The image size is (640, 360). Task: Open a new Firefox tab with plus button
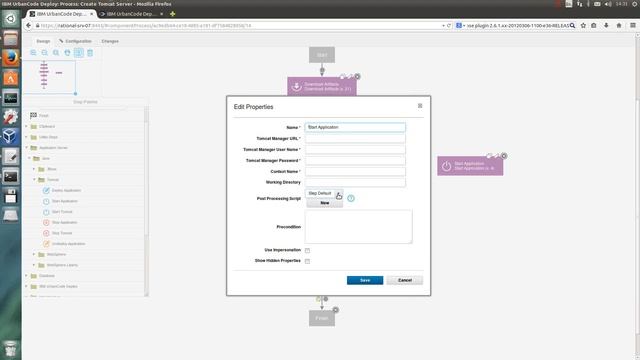[172, 14]
